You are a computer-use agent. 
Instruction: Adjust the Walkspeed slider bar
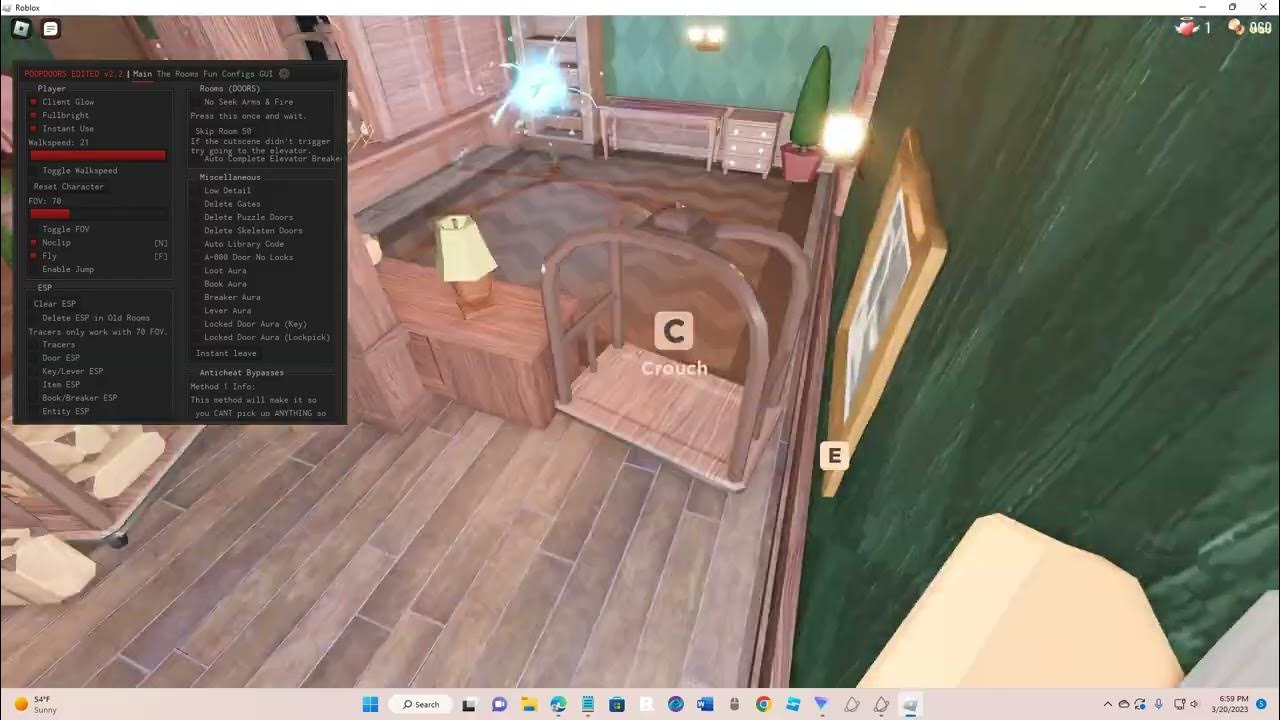(x=98, y=155)
